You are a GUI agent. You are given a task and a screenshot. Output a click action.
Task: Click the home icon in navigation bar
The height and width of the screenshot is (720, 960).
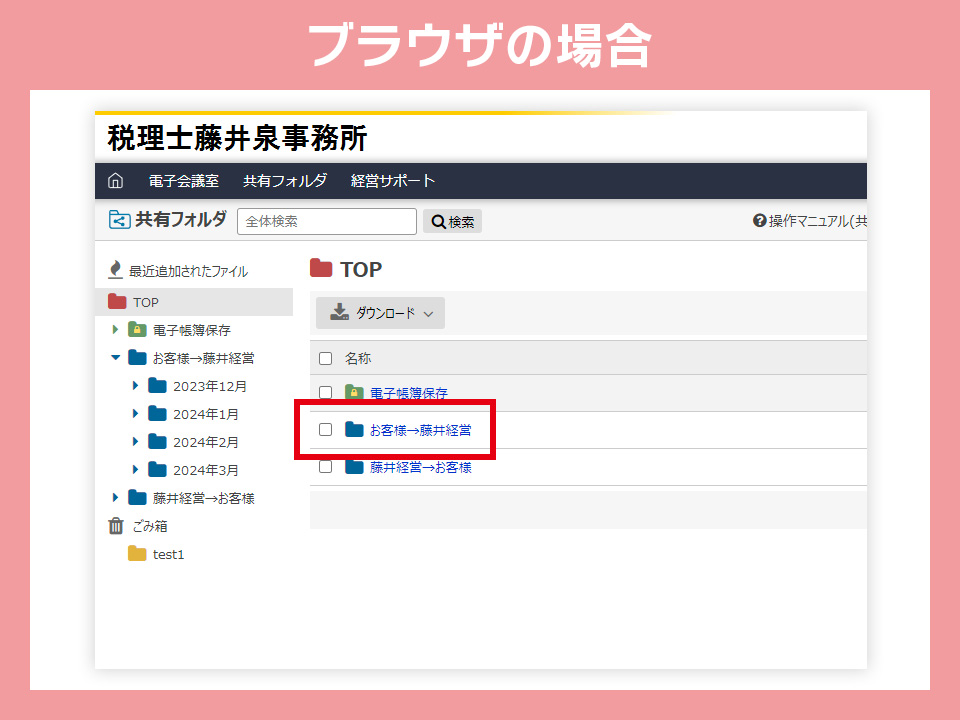[x=116, y=181]
